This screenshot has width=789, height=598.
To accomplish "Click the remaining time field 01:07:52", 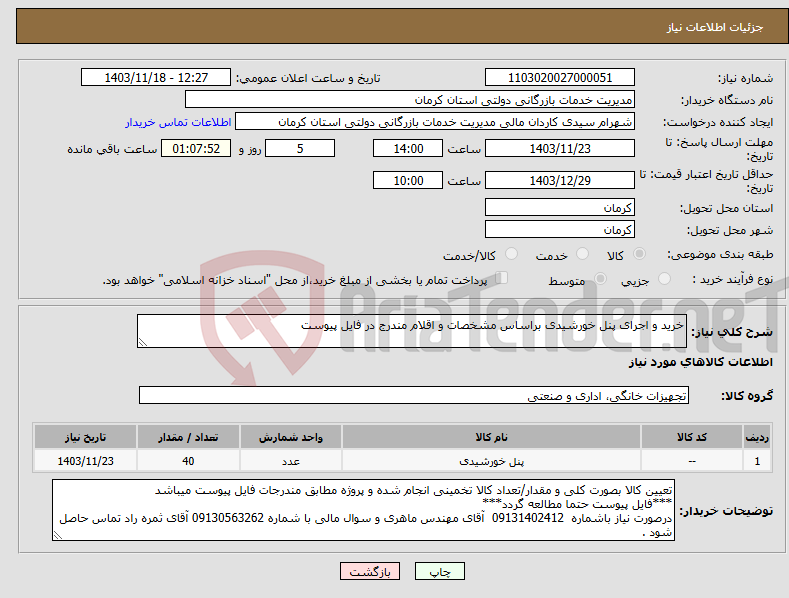I will [196, 148].
